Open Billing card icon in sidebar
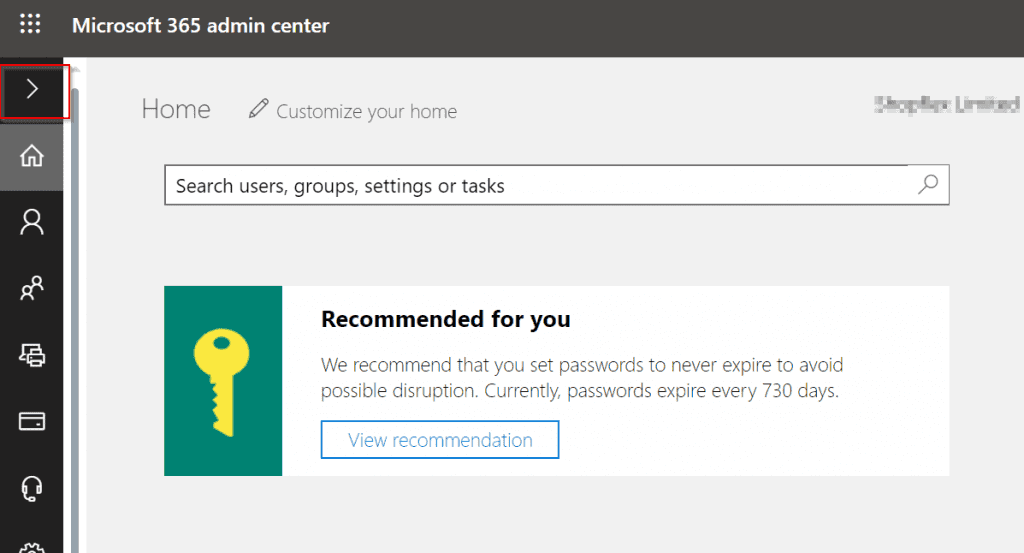 point(31,421)
